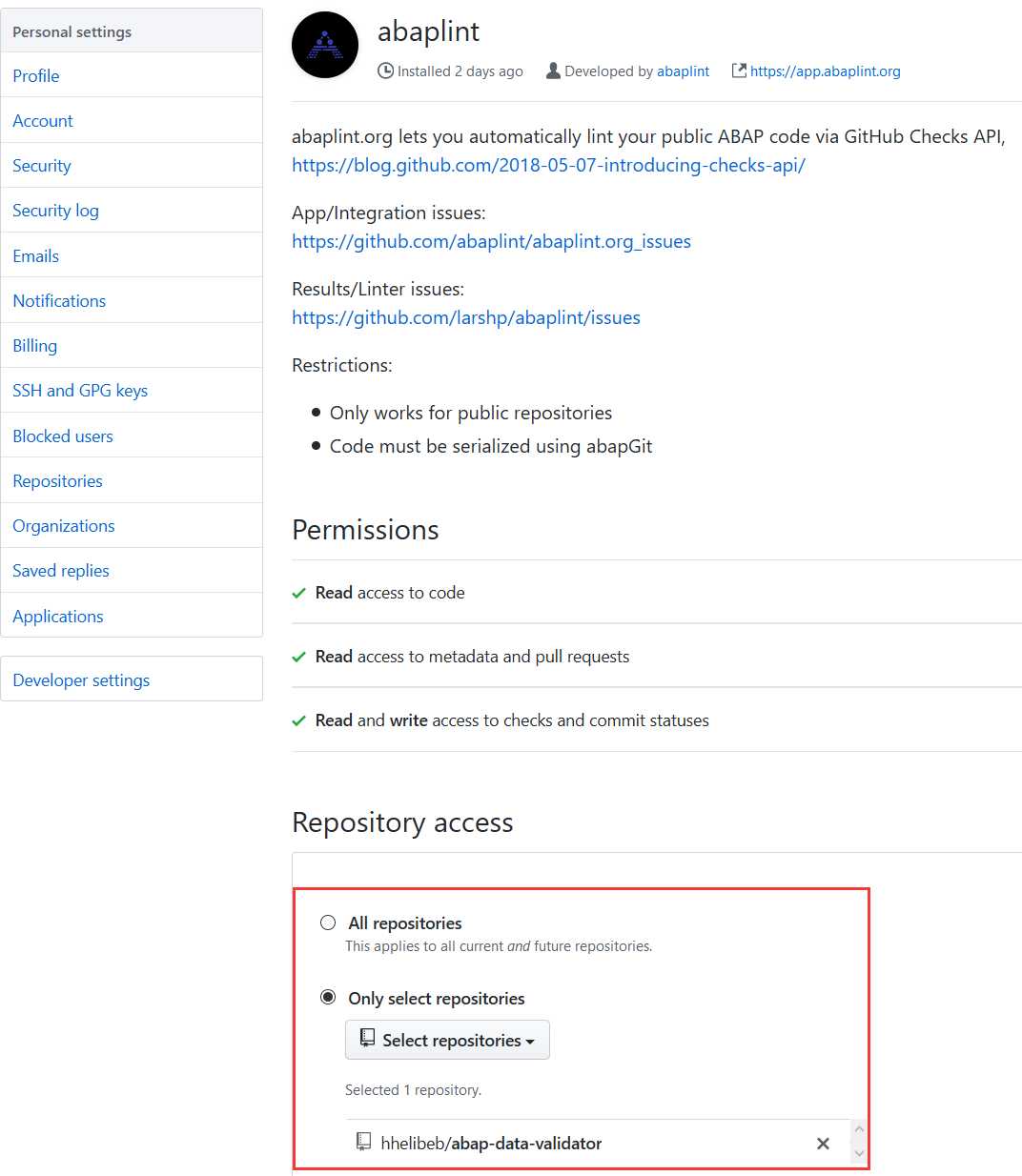1022x1176 pixels.
Task: Click the repository list scrollbar up arrow
Action: [x=859, y=1129]
